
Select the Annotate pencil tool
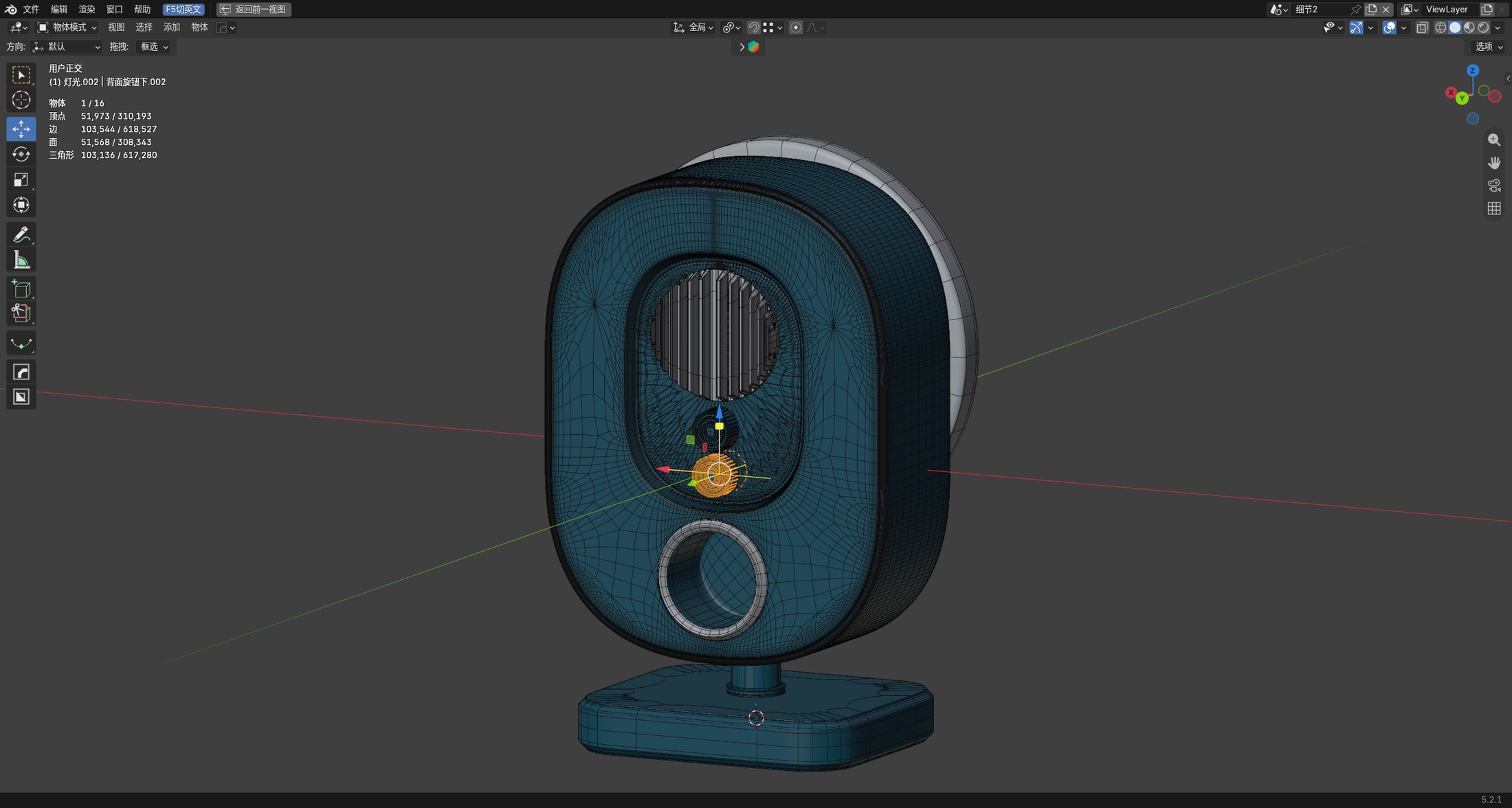point(21,234)
